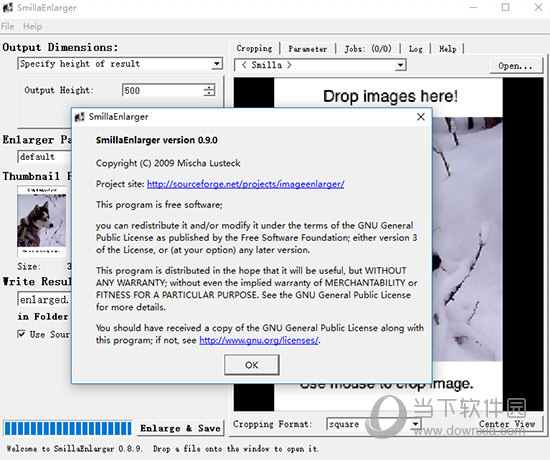Expand the < Smilla > image dropdown
The width and height of the screenshot is (550, 460).
(x=400, y=65)
